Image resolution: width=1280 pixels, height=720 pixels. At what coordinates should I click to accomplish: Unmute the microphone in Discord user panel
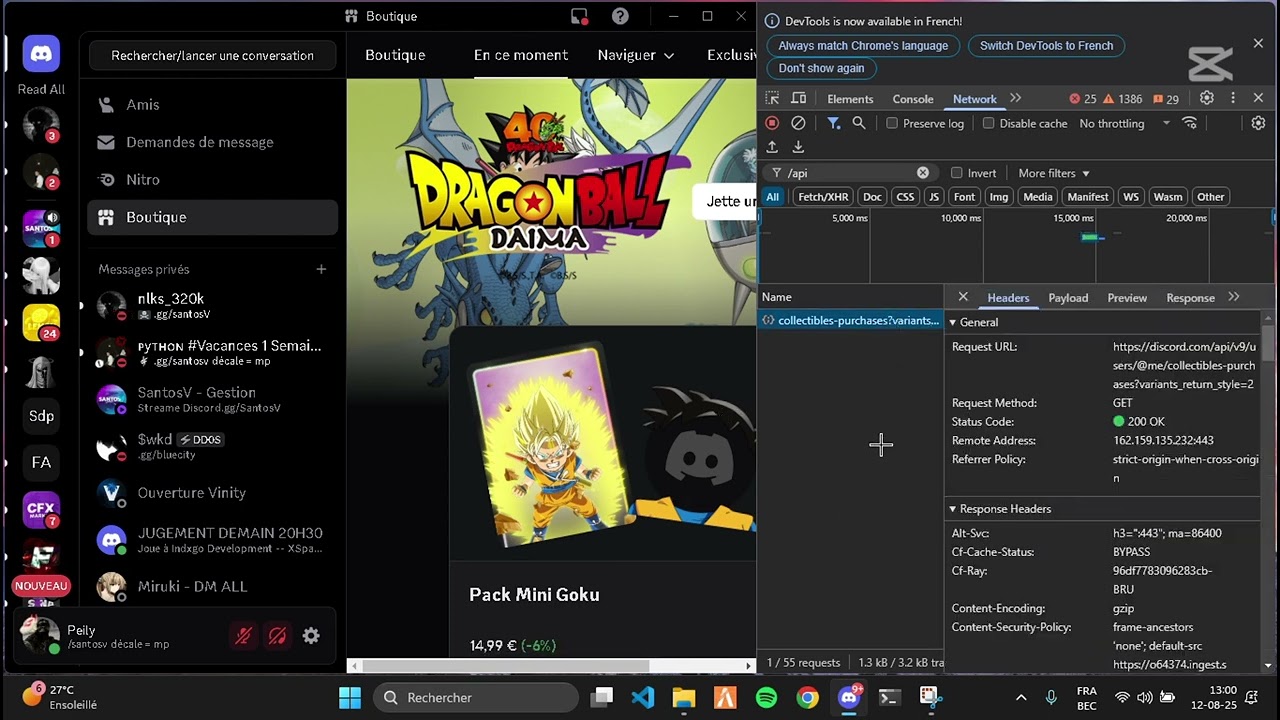click(x=243, y=636)
